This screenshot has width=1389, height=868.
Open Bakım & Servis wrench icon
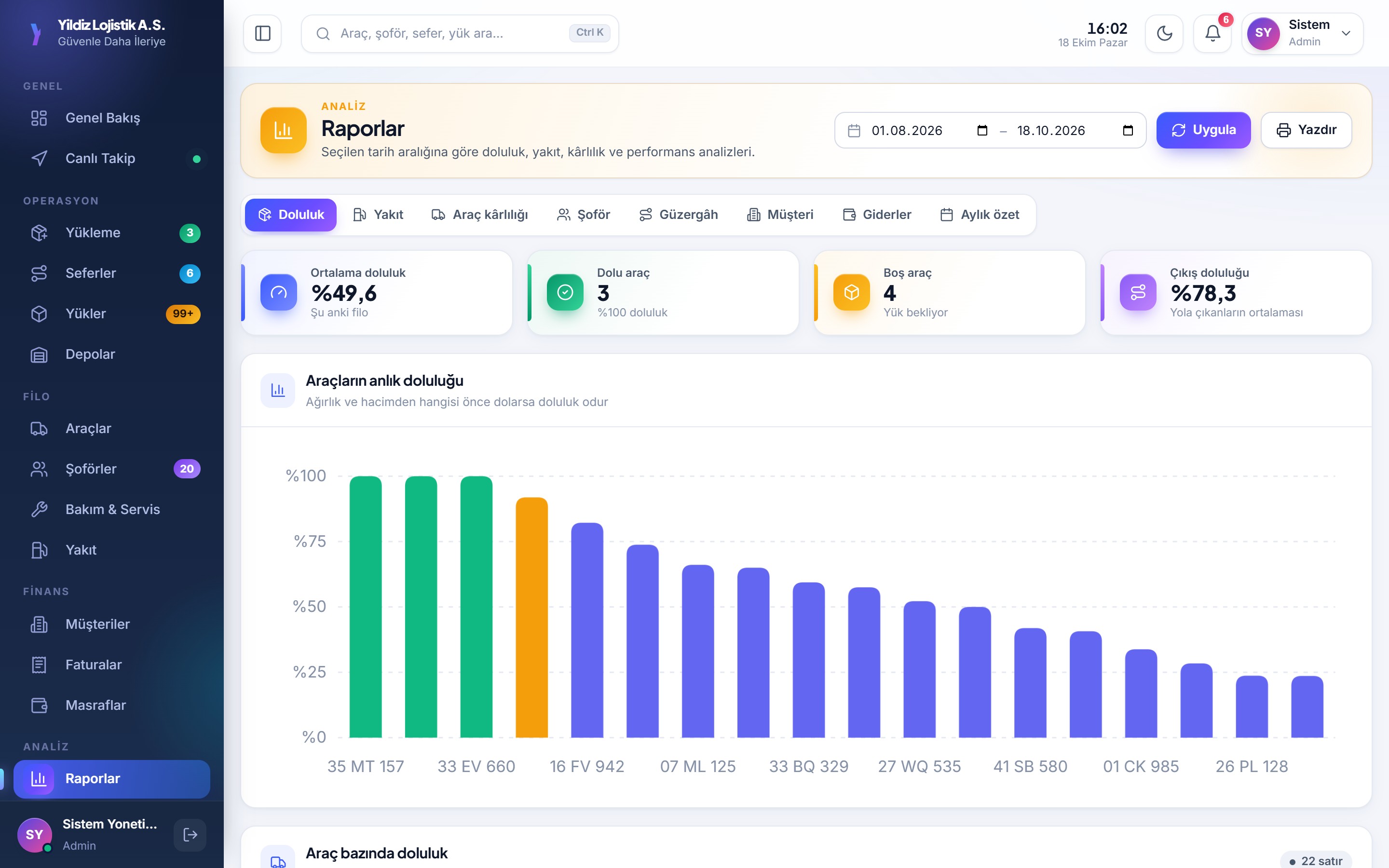point(39,510)
